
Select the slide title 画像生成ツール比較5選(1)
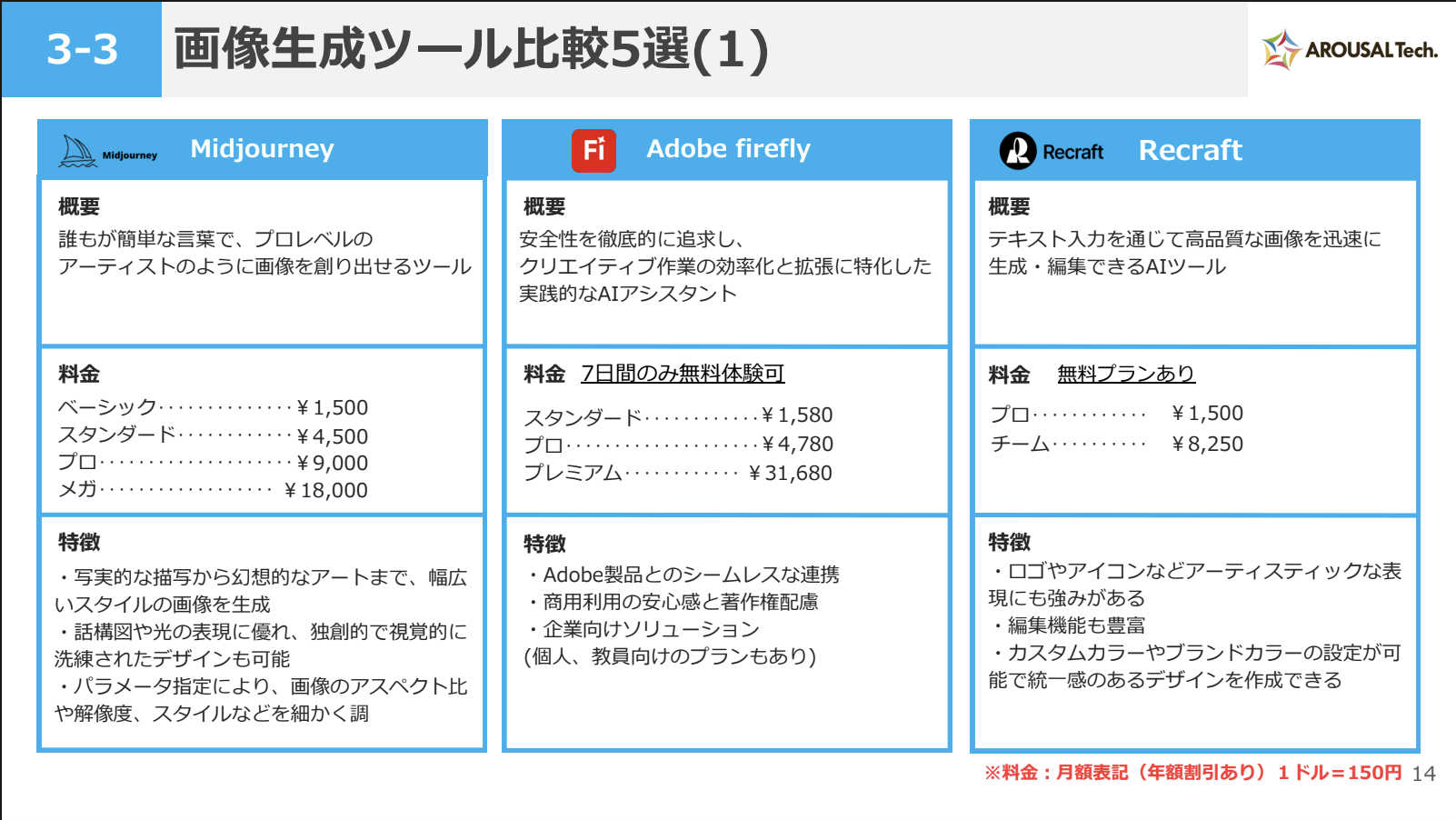pyautogui.click(x=471, y=49)
